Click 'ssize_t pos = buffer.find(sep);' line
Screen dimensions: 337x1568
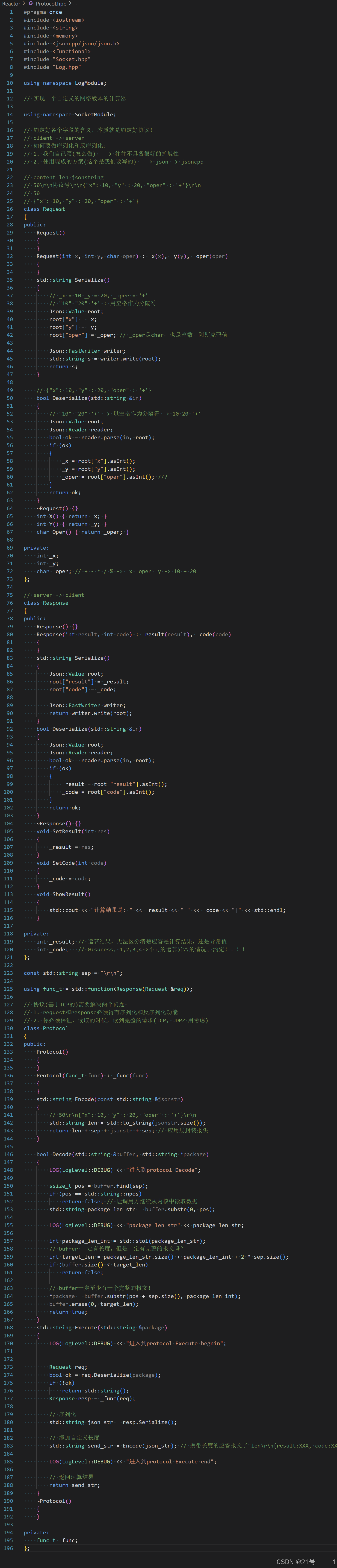(x=99, y=1186)
